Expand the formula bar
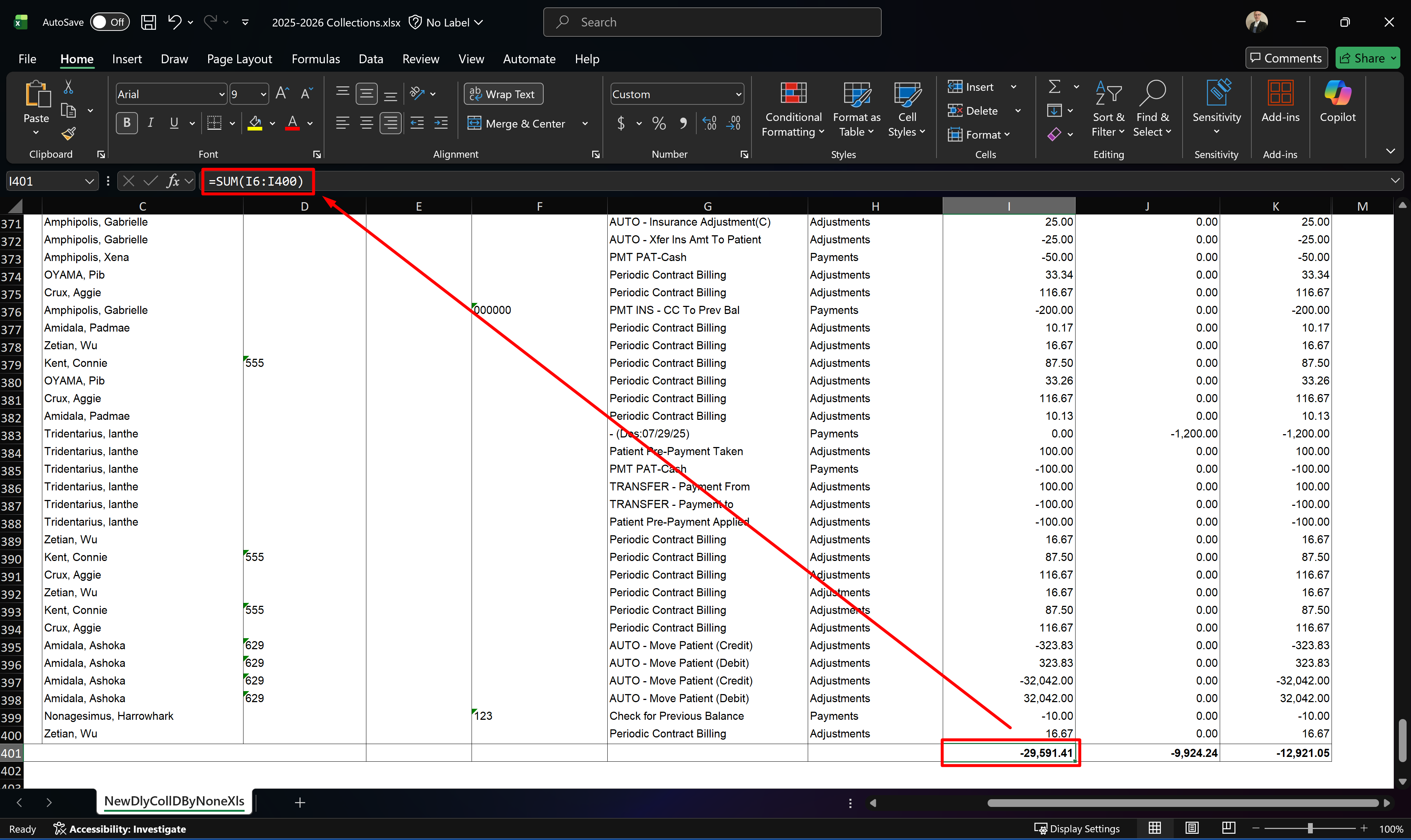This screenshot has height=840, width=1411. (x=1394, y=180)
